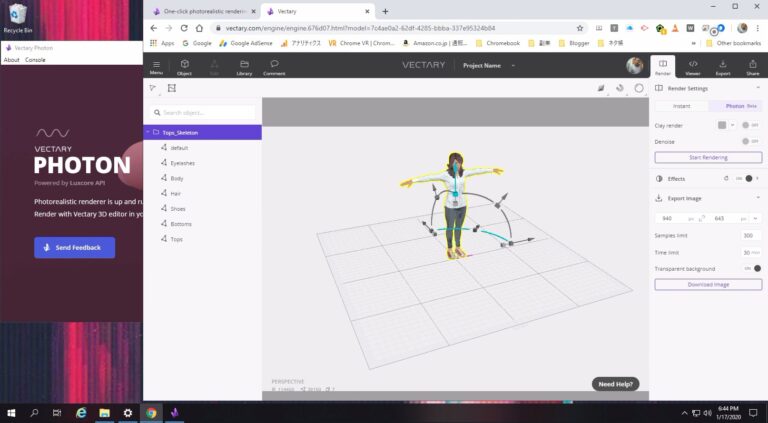The image size is (768, 423).
Task: Click the height field showing 643
Action: 727,218
